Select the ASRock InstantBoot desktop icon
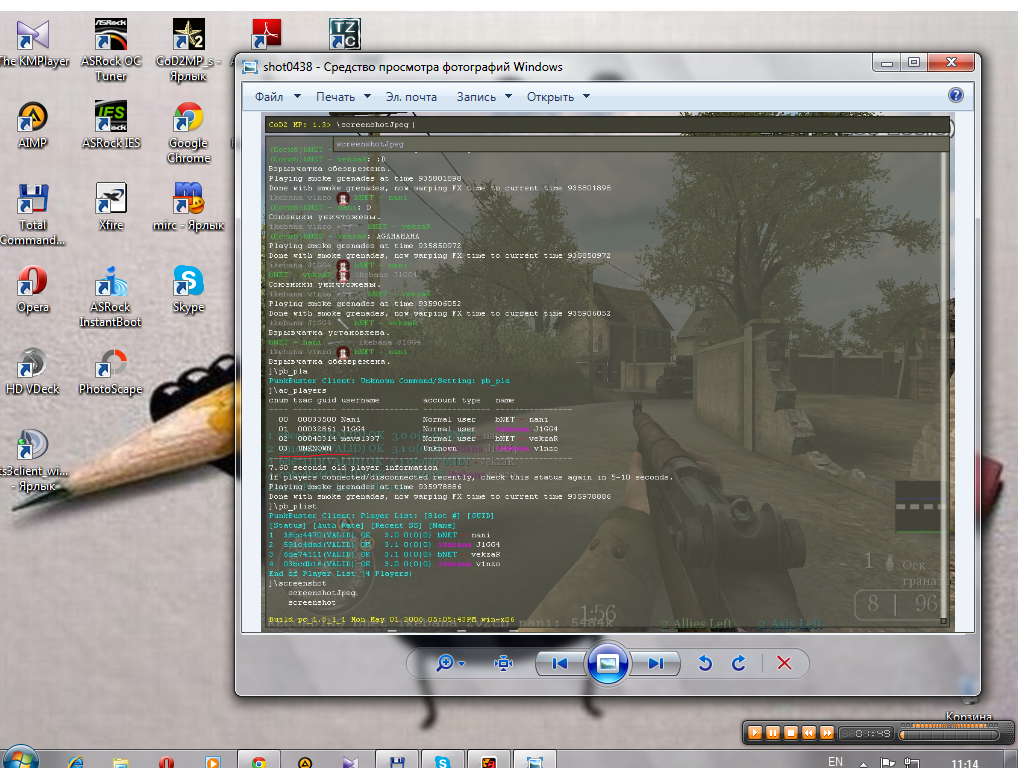This screenshot has height=768, width=1024. (110, 297)
